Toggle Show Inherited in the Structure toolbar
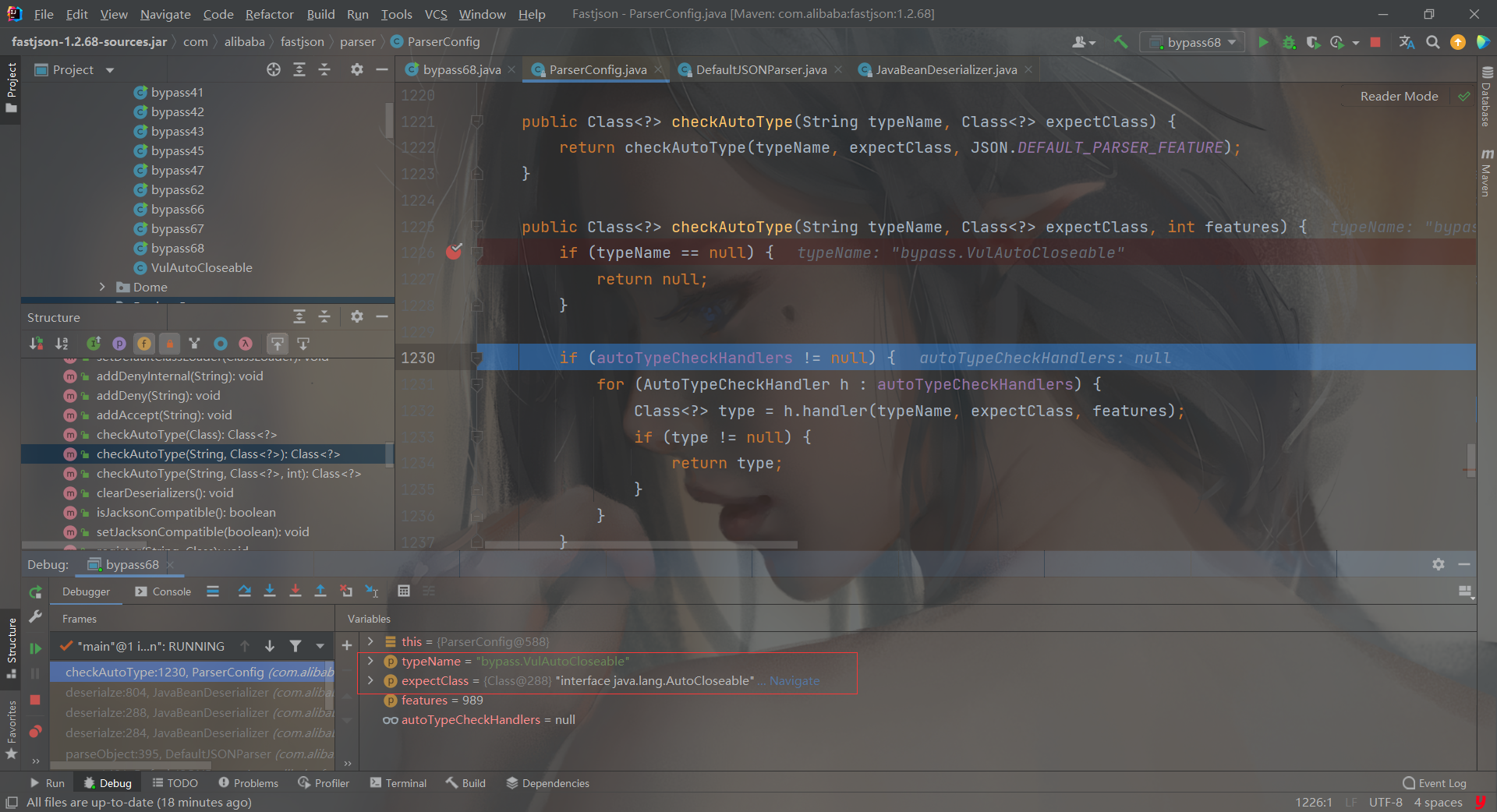The image size is (1497, 812). (94, 344)
